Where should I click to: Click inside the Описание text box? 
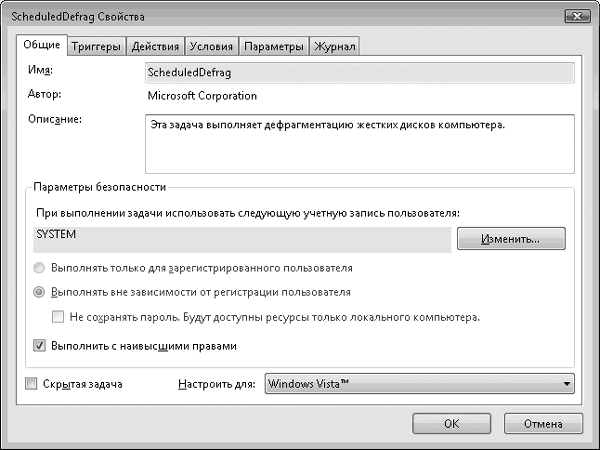[358, 144]
